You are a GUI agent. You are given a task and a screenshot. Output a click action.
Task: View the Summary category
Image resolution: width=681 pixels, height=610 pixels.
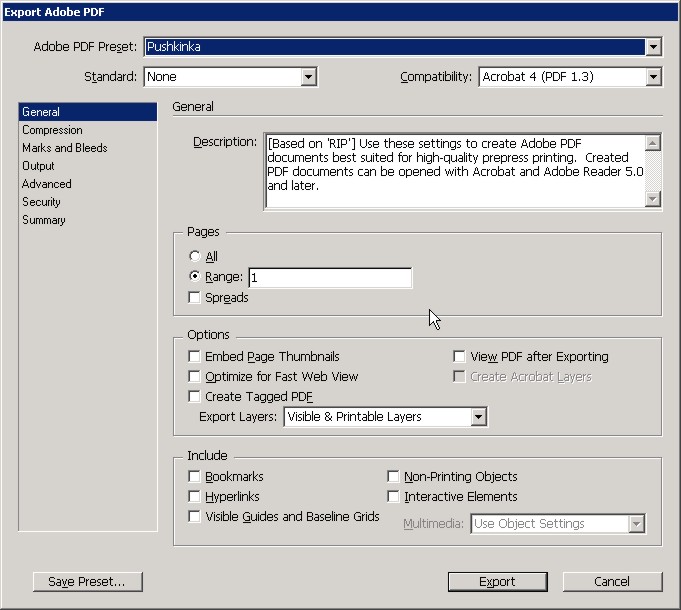pyautogui.click(x=88, y=220)
